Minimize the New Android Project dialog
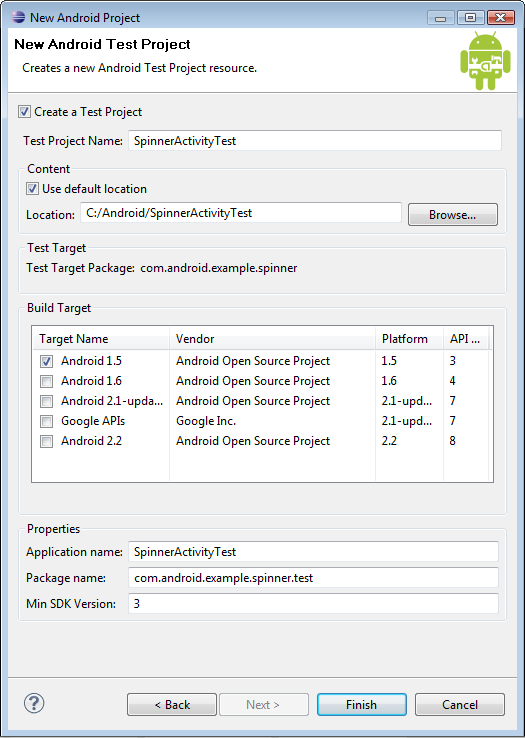This screenshot has height=738, width=525. pos(441,18)
